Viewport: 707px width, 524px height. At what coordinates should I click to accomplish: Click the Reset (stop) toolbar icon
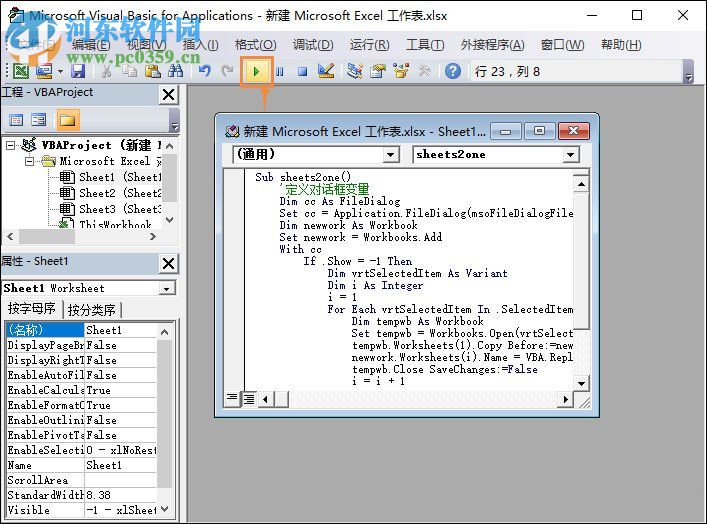301,71
